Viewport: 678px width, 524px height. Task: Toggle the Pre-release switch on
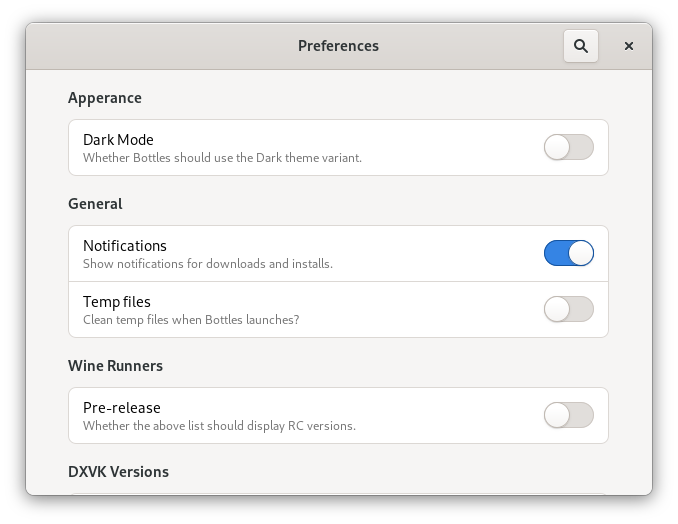click(x=568, y=416)
